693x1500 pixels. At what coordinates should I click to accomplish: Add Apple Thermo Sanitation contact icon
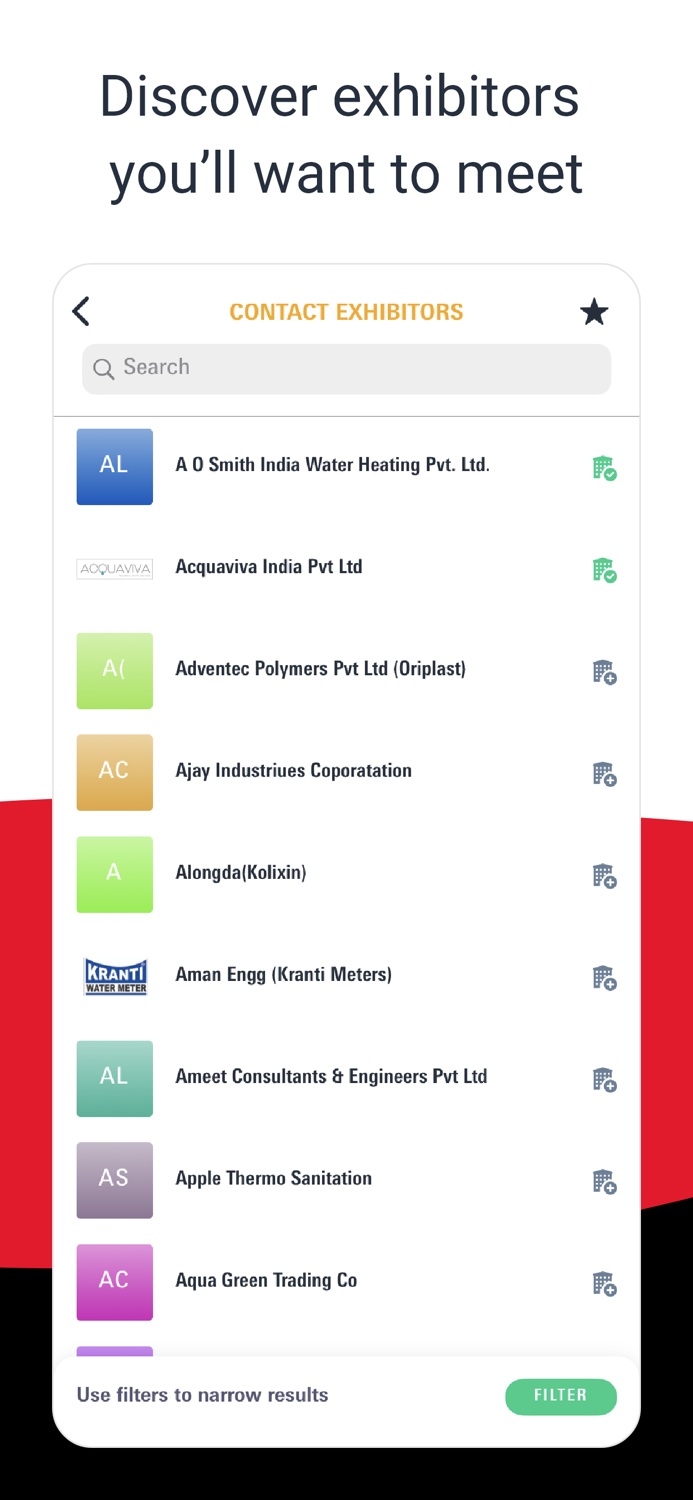[x=604, y=1182]
